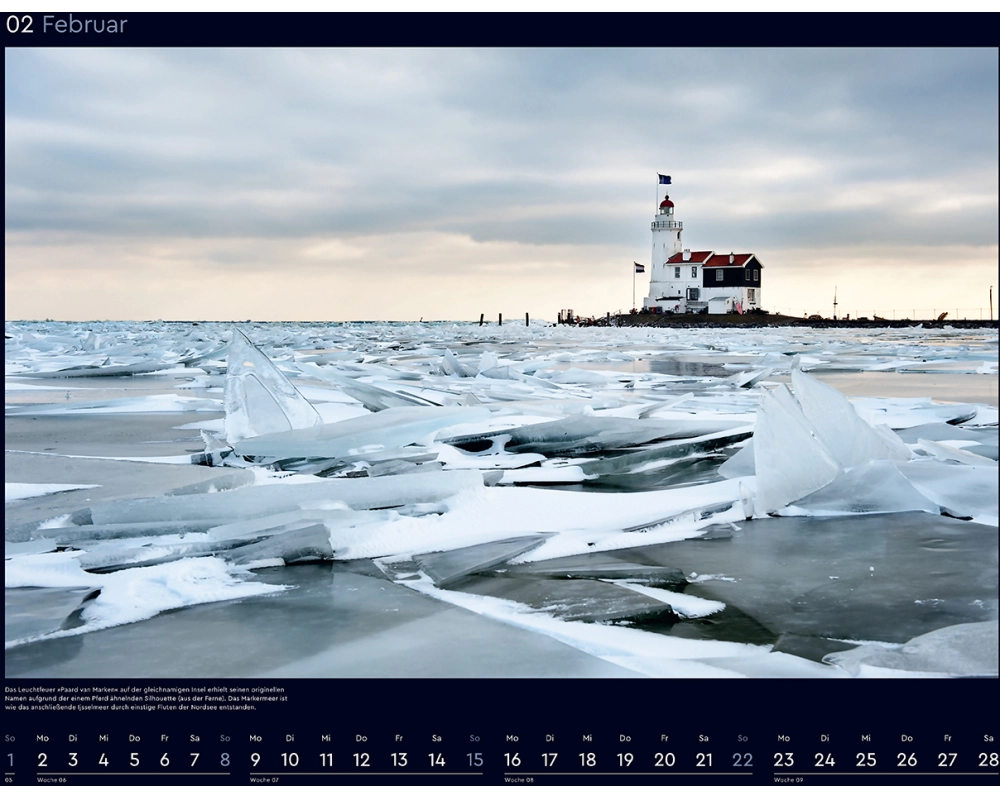Image resolution: width=1000 pixels, height=800 pixels.
Task: Click the last date, 28
Action: point(987,760)
